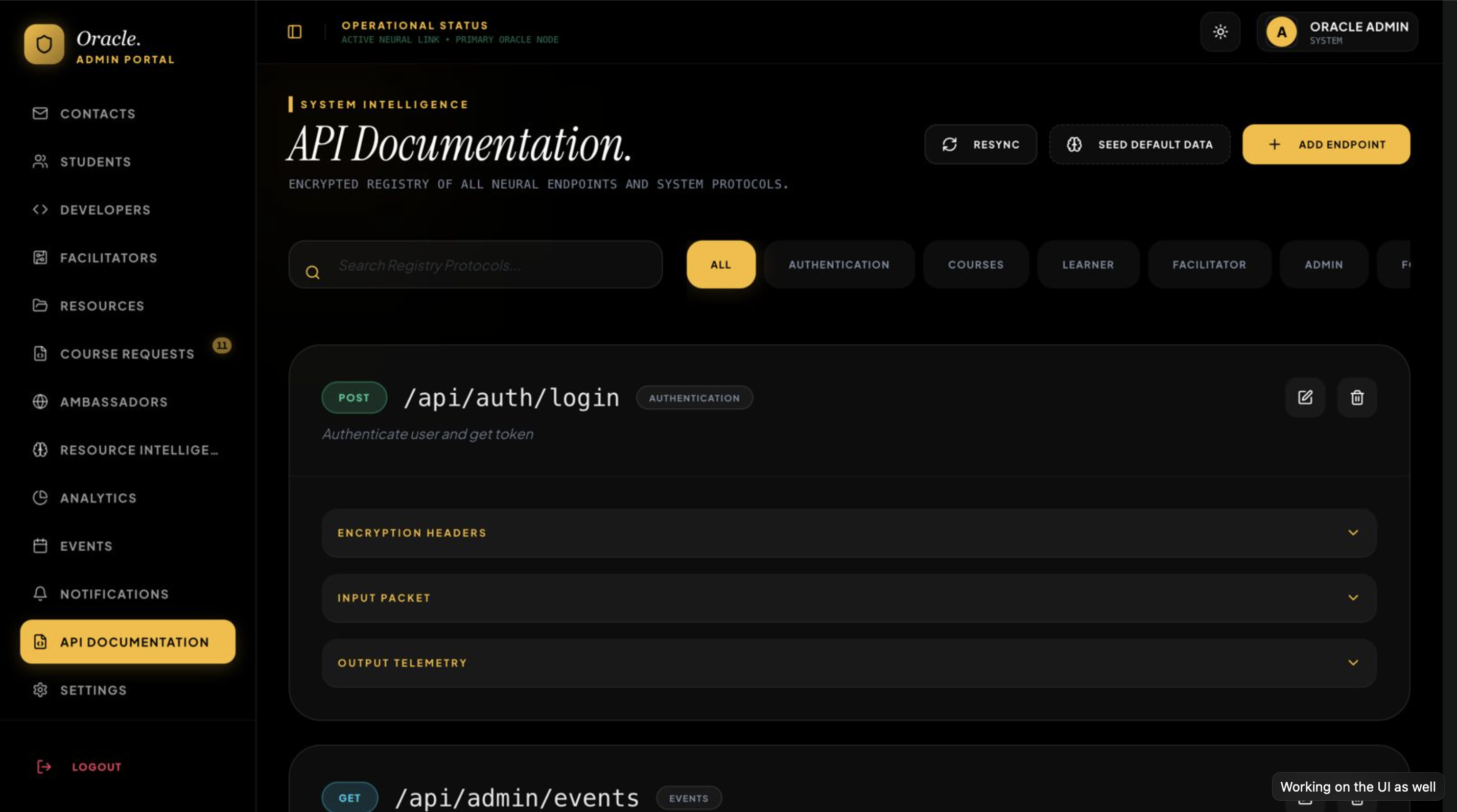Click the Events tag on admin events endpoint

click(x=688, y=798)
